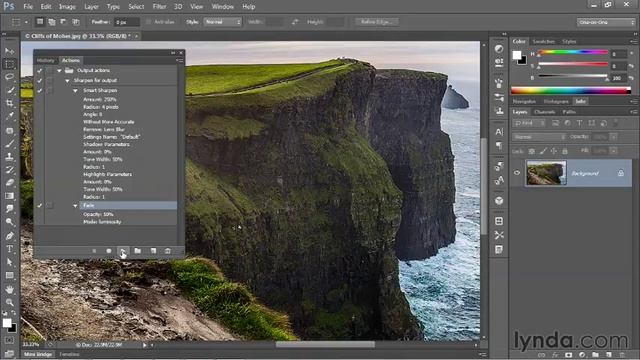
Task: Click lock position icon in Layers
Action: (553, 151)
